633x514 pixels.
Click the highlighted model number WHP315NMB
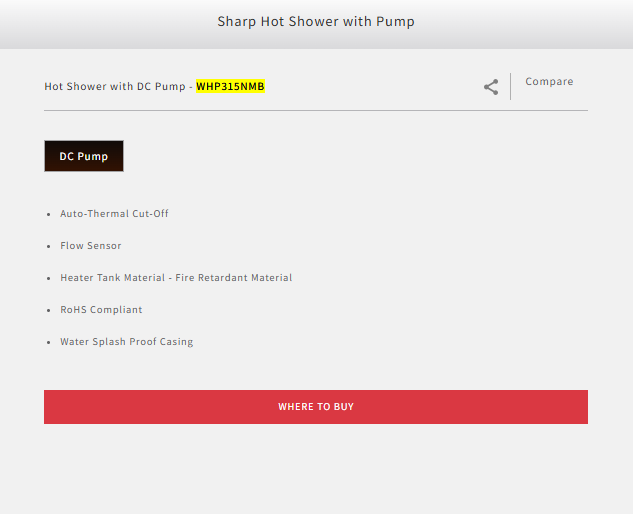coord(230,87)
